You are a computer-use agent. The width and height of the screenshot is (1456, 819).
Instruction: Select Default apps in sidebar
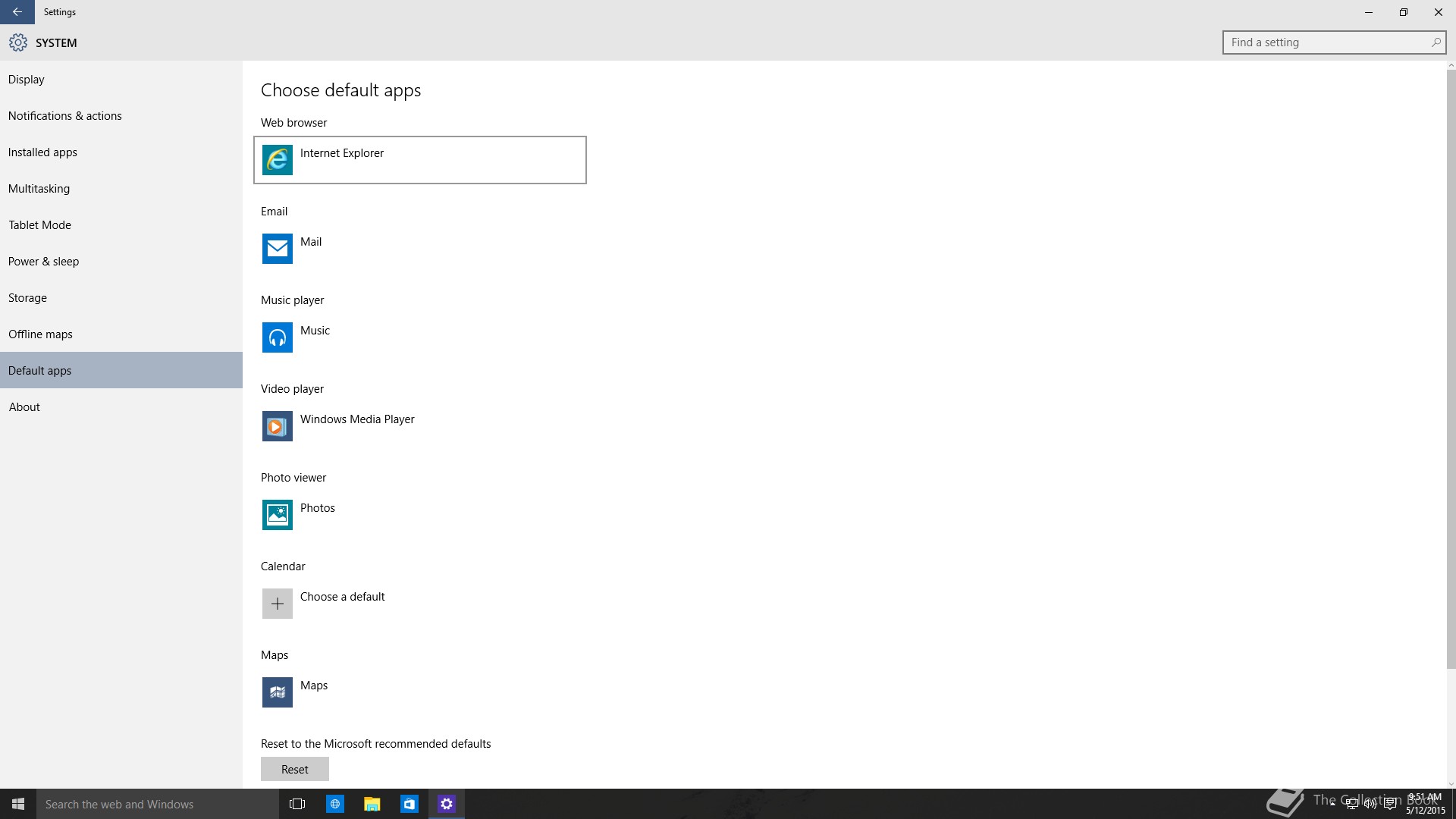(121, 370)
